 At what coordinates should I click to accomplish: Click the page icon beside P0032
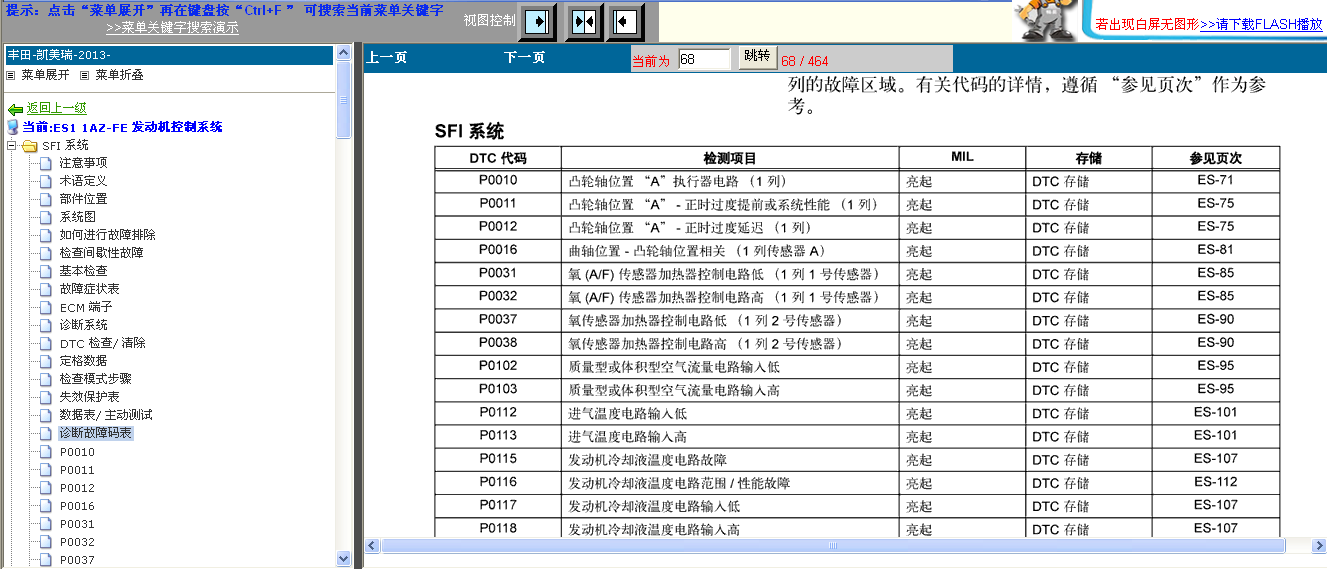click(x=45, y=542)
